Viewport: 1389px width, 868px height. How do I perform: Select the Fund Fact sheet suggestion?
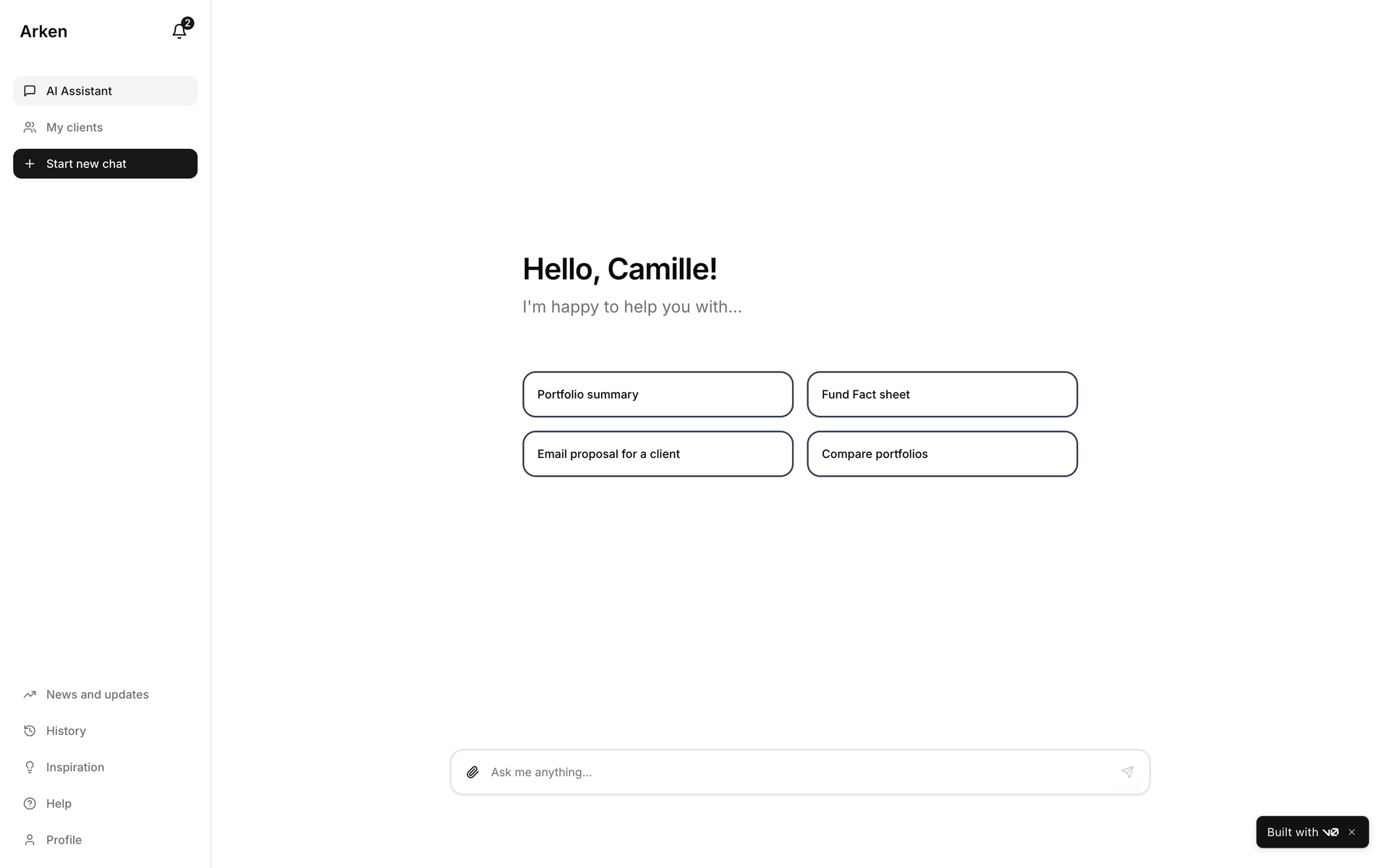(x=942, y=394)
